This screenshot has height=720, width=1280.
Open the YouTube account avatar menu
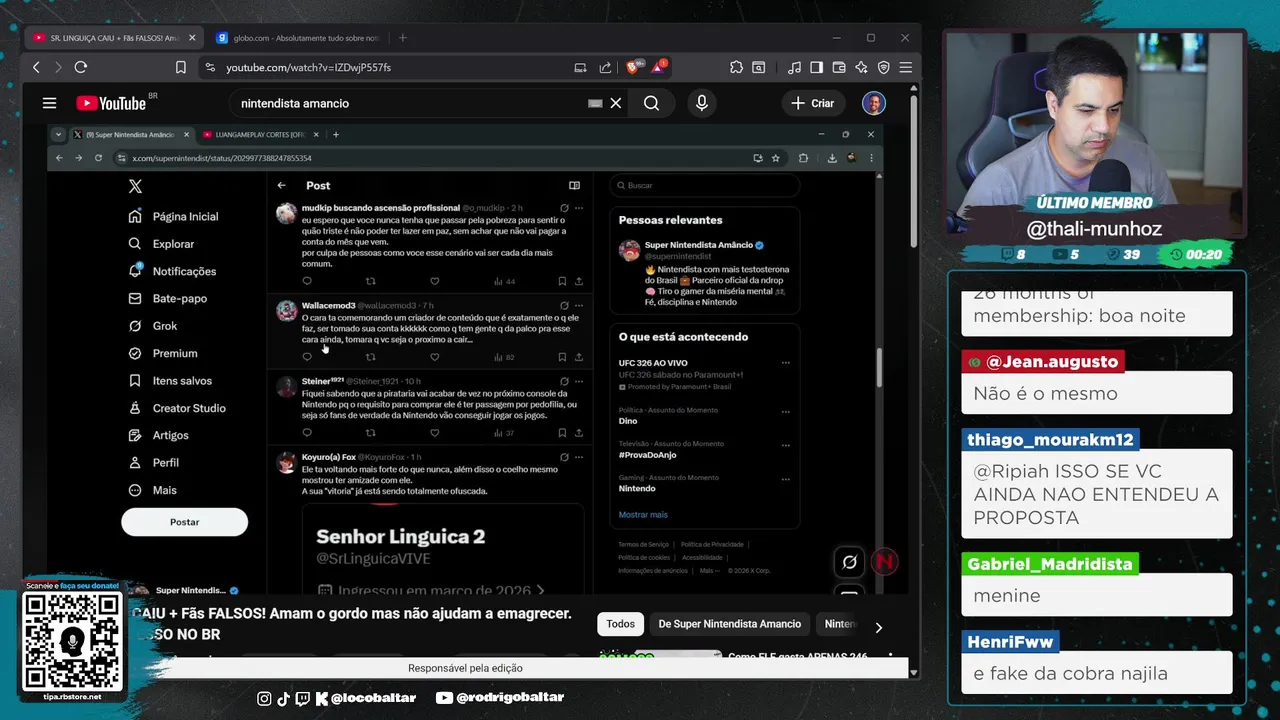[874, 103]
